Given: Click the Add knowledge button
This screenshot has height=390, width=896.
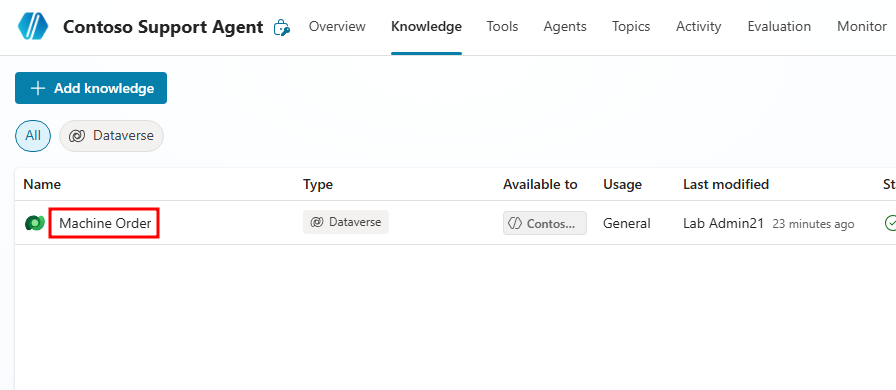Looking at the screenshot, I should tap(91, 88).
